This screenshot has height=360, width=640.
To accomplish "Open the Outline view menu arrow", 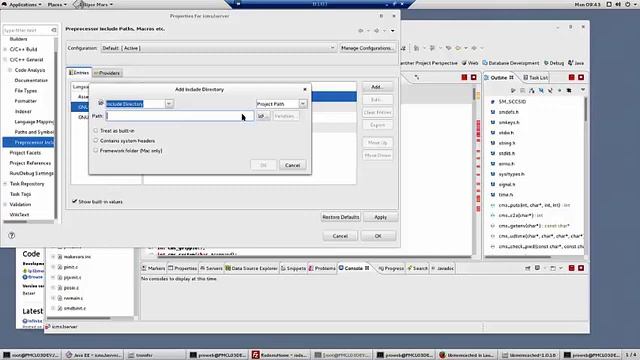I will pos(582,90).
